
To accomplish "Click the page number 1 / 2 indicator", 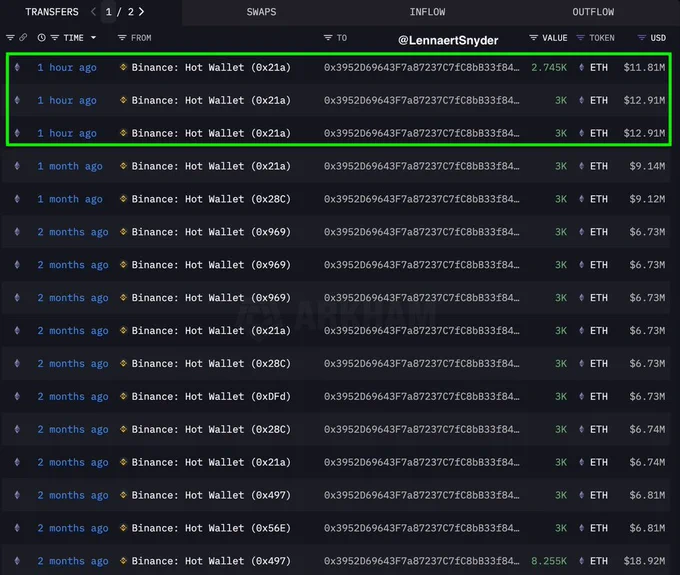I will pos(119,12).
